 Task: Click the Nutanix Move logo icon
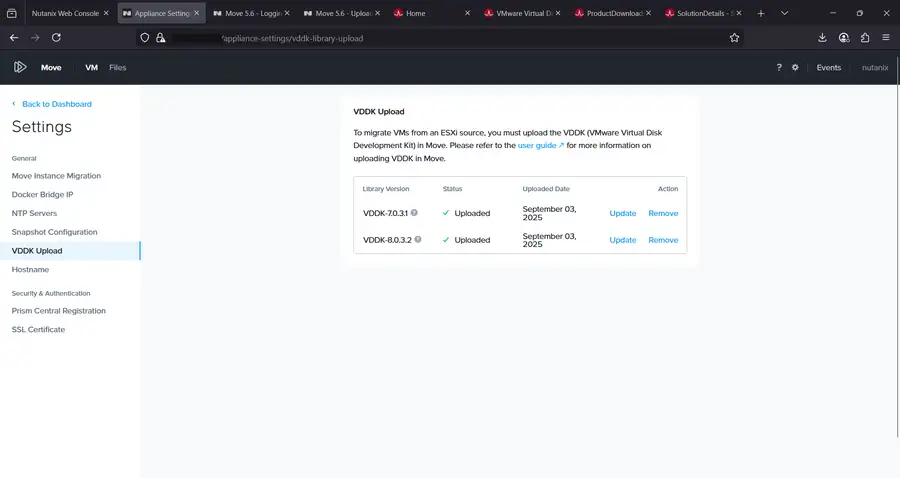(x=20, y=67)
